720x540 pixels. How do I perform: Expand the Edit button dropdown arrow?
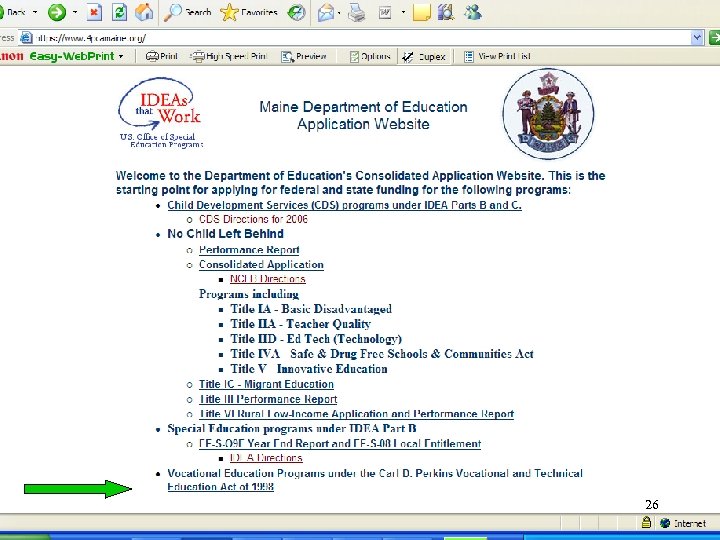pyautogui.click(x=403, y=13)
